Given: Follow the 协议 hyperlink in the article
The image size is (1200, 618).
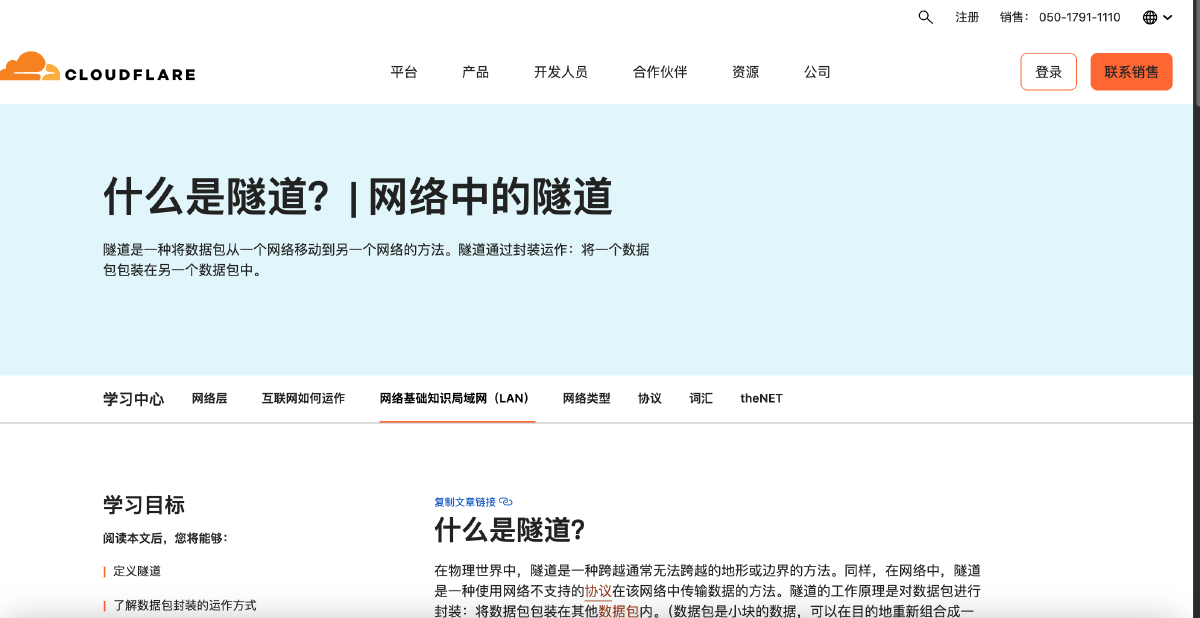Looking at the screenshot, I should [598, 591].
